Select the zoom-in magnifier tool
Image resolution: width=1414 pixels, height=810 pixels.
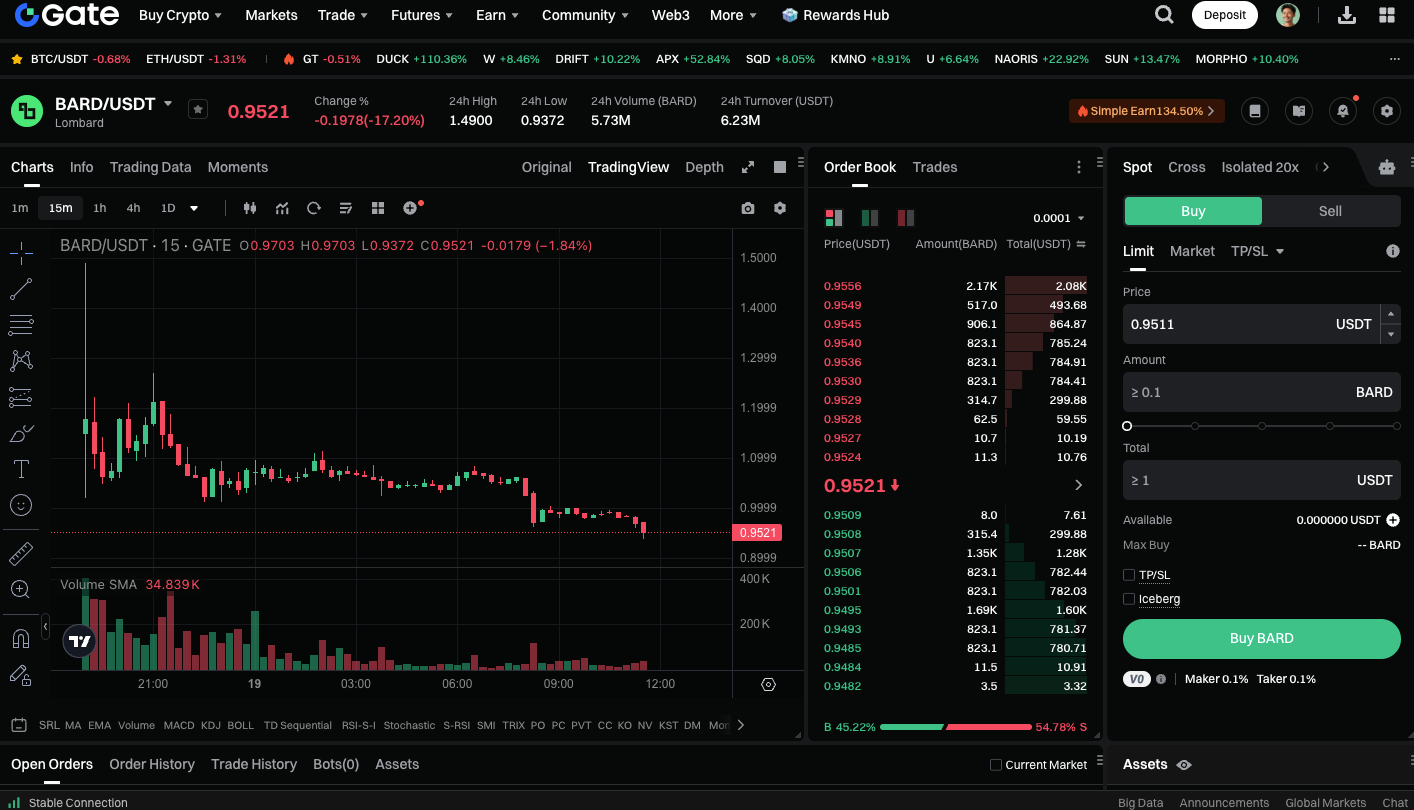[21, 589]
